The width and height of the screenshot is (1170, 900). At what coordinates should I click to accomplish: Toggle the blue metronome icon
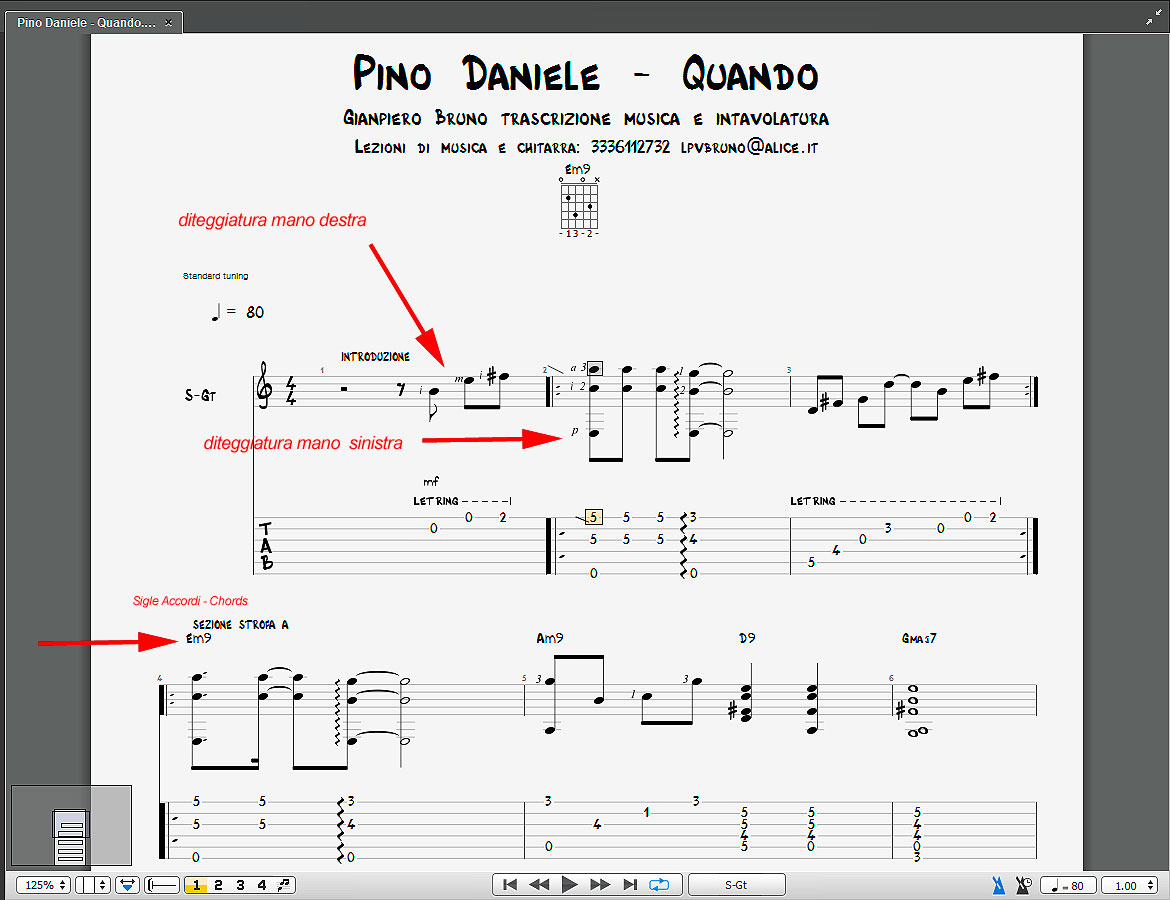(x=998, y=885)
